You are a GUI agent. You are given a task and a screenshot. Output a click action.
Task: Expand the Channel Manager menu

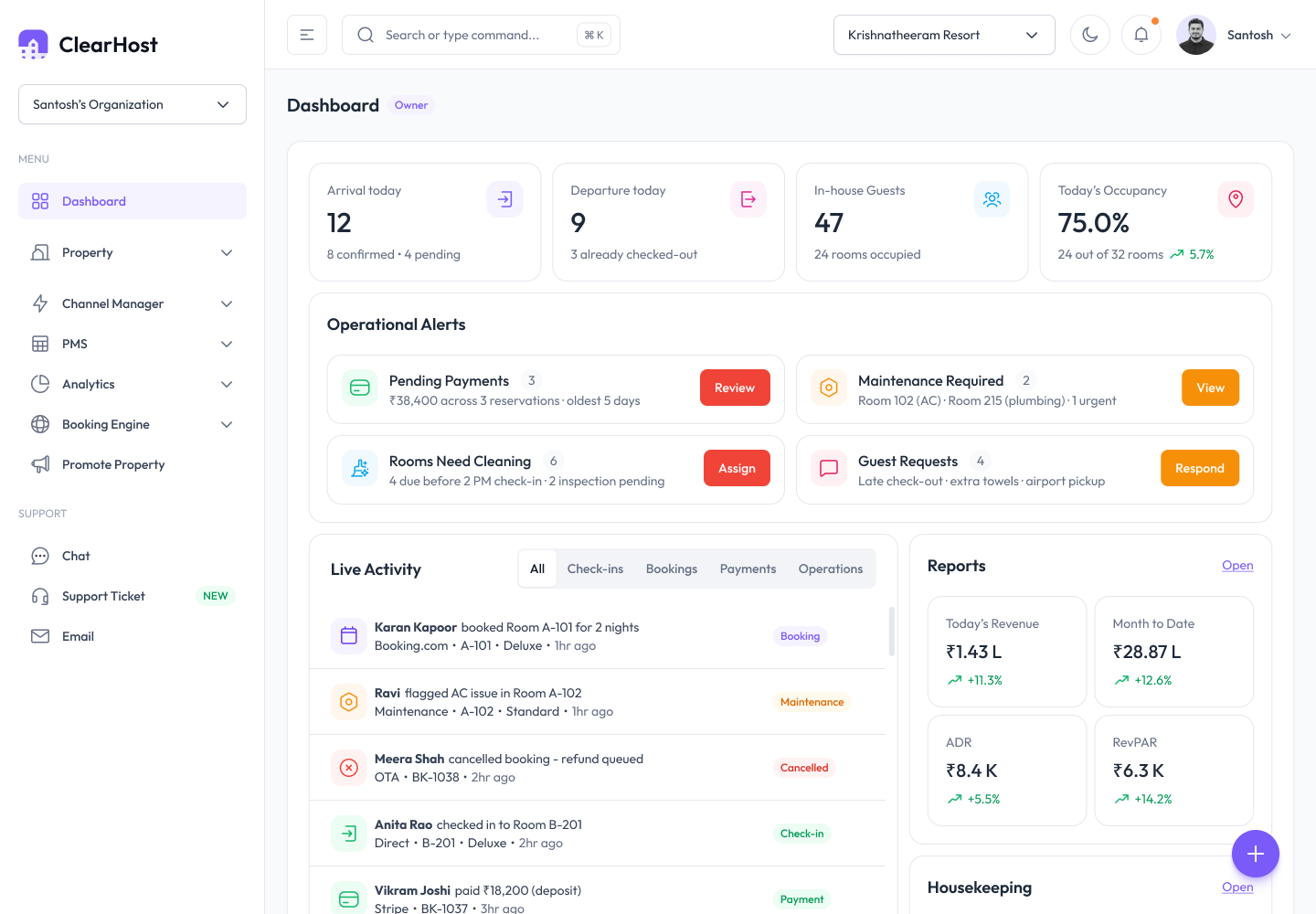pos(133,303)
